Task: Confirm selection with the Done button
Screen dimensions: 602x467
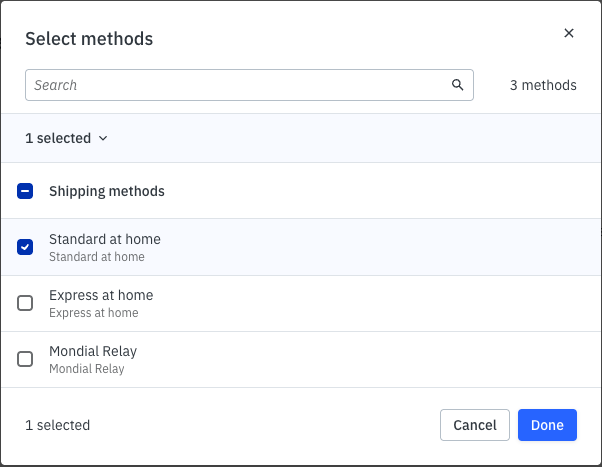Action: pos(547,425)
